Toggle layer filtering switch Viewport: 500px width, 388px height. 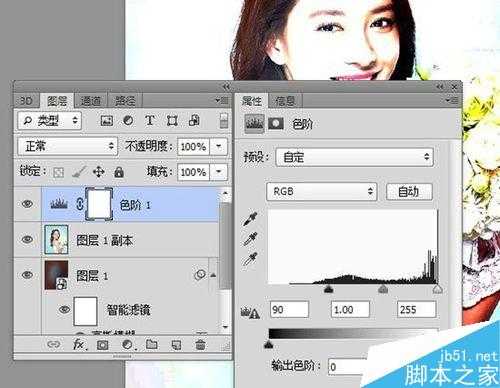click(224, 121)
